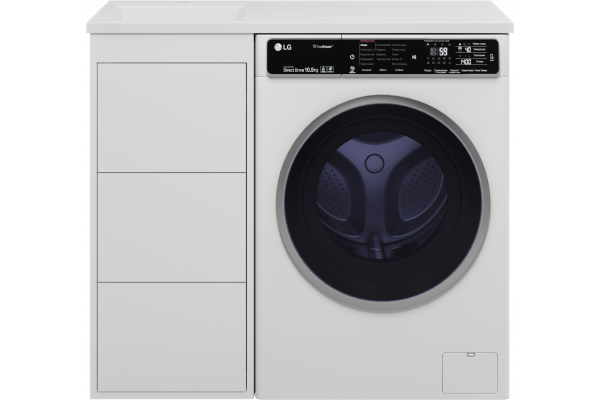Screen dimensions: 600x400
Task: Open the middle cabinet drawer
Action: click(172, 227)
